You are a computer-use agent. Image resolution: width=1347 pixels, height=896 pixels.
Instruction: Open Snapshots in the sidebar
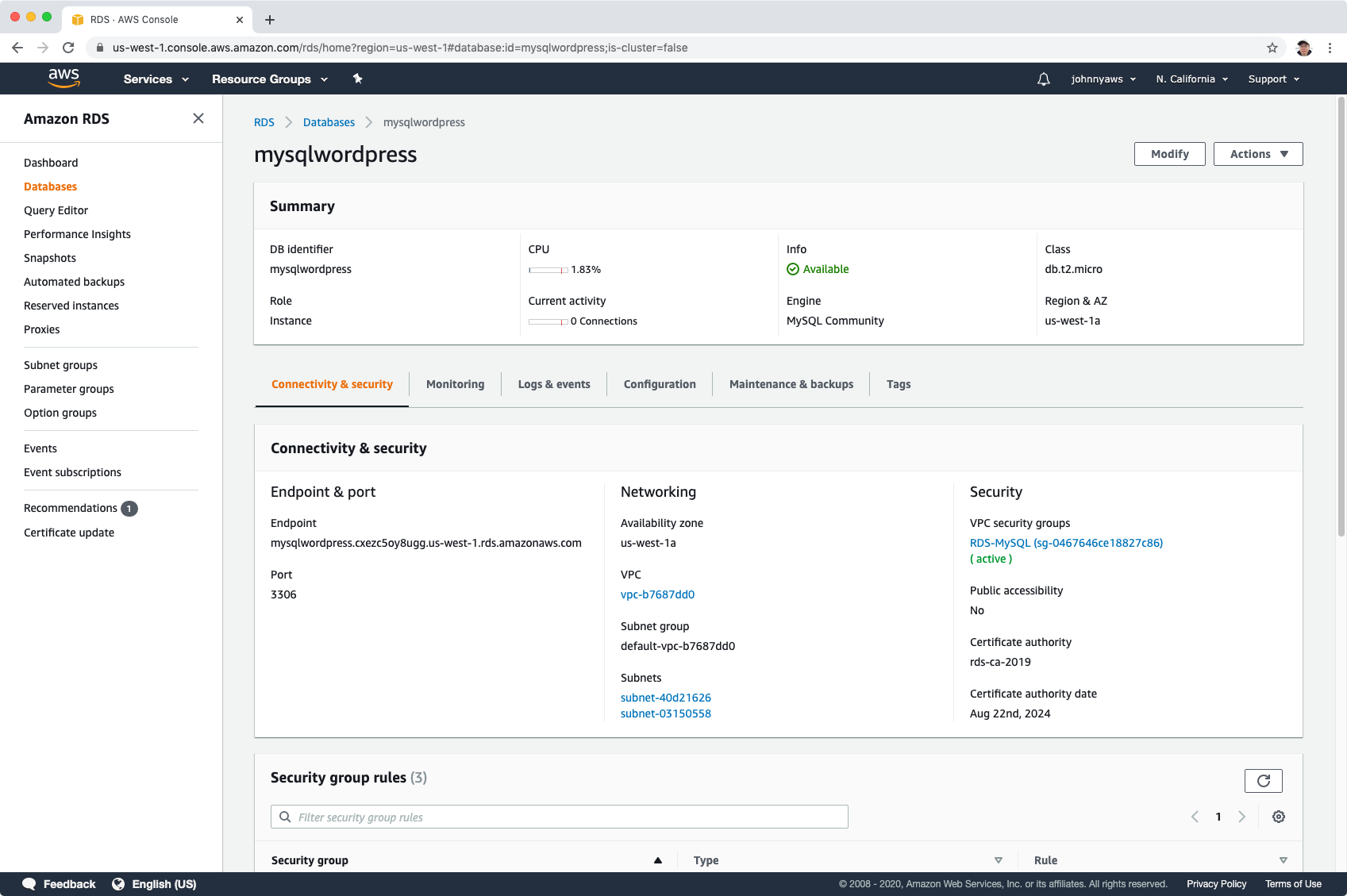tap(50, 258)
